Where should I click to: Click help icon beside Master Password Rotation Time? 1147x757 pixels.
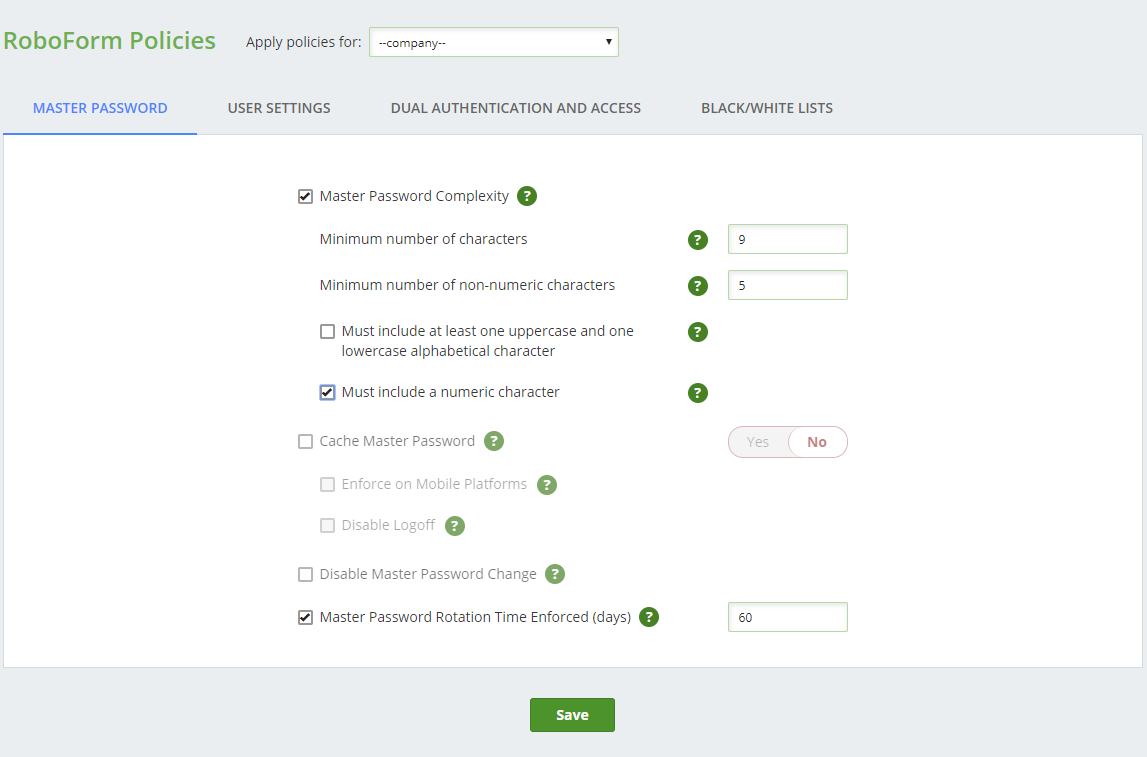(x=649, y=617)
